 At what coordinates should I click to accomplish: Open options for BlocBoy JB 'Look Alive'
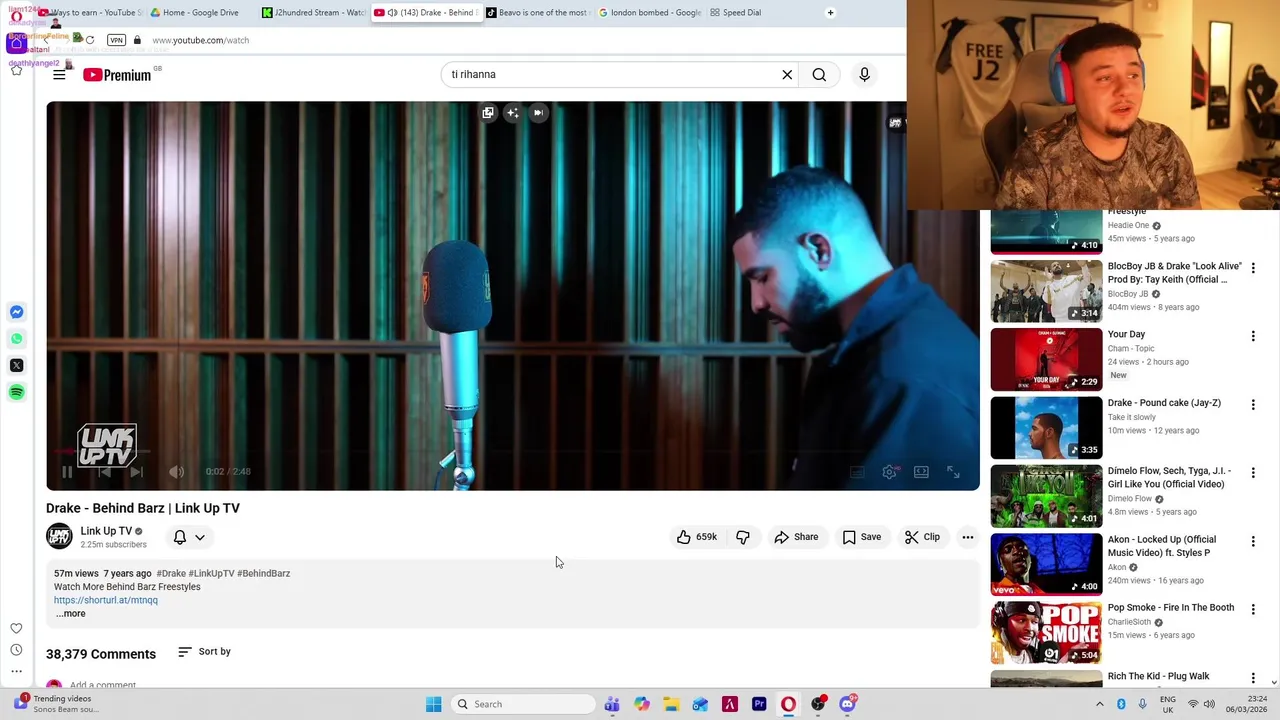[x=1253, y=268]
